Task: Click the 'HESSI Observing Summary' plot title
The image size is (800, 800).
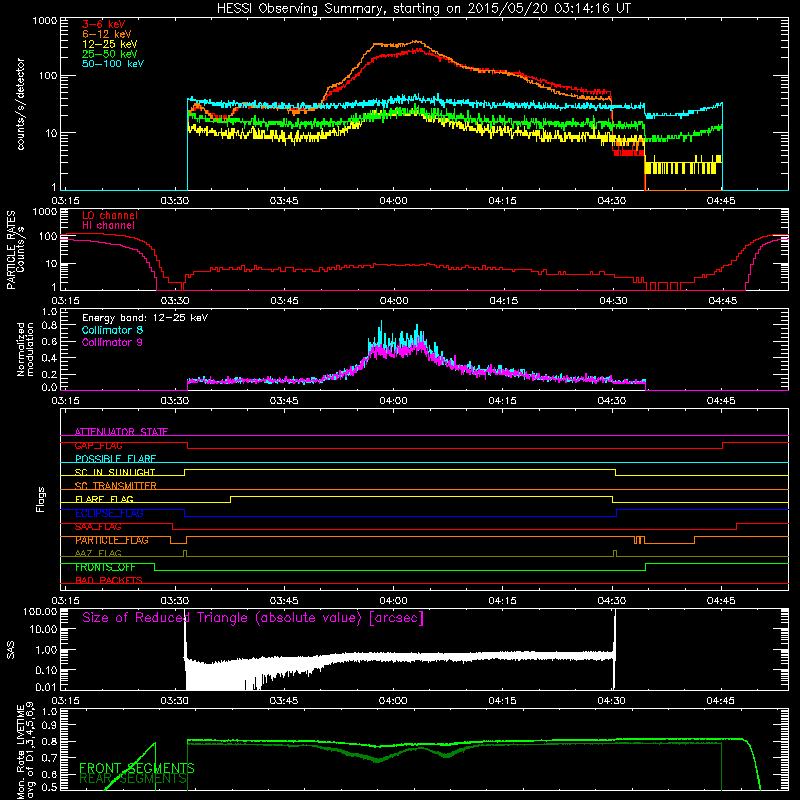Action: coord(423,9)
